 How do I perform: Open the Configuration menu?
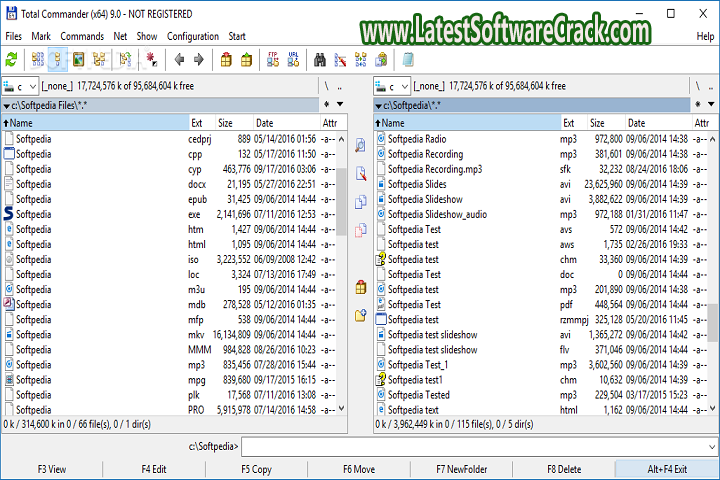pos(192,36)
